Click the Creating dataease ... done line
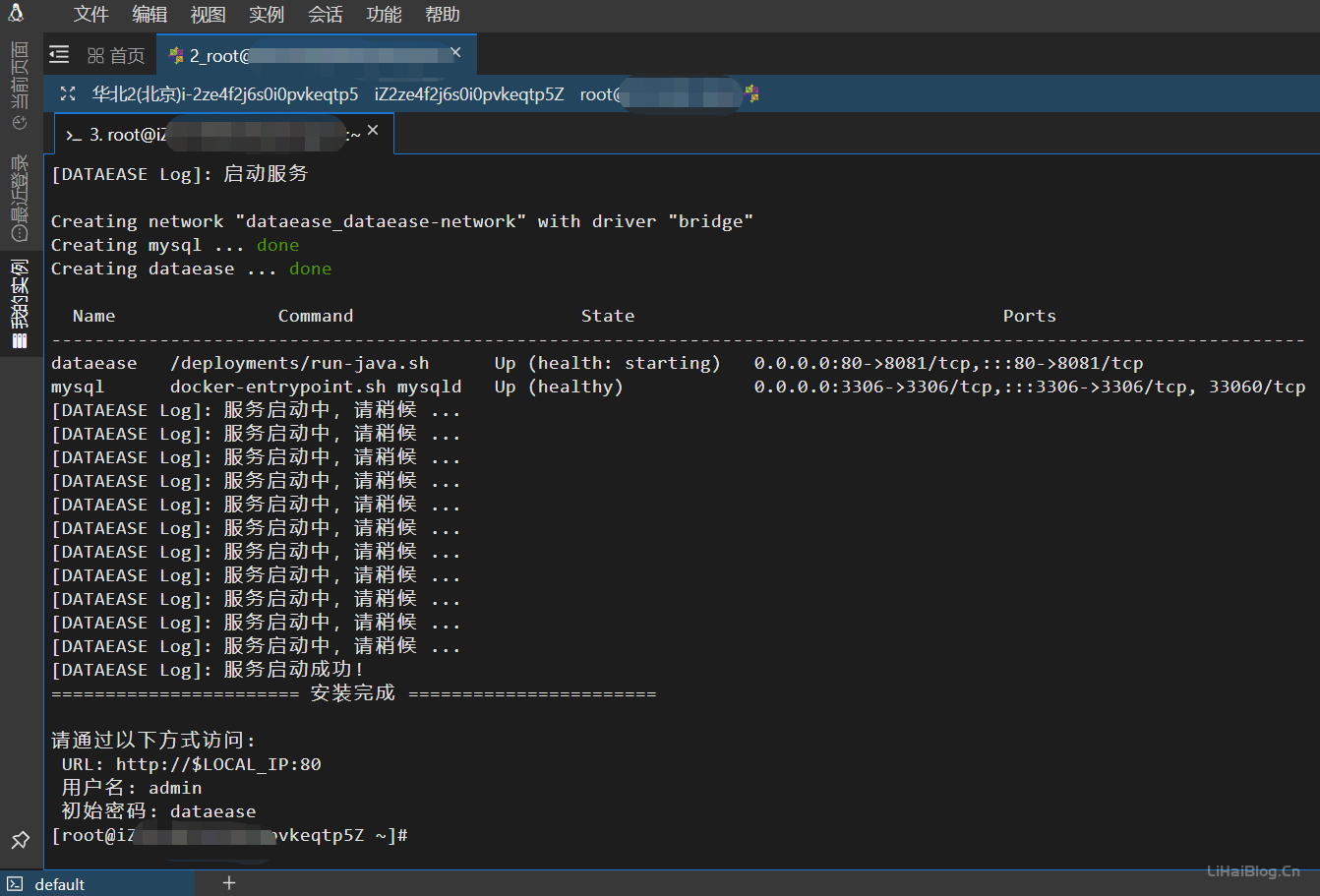This screenshot has width=1320, height=896. click(x=192, y=269)
